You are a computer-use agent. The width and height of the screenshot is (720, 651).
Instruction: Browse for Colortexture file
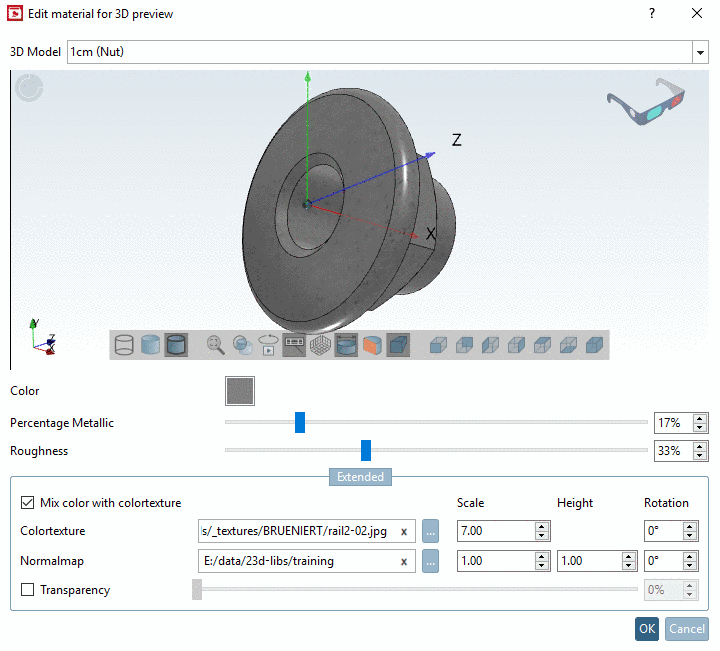pyautogui.click(x=430, y=531)
